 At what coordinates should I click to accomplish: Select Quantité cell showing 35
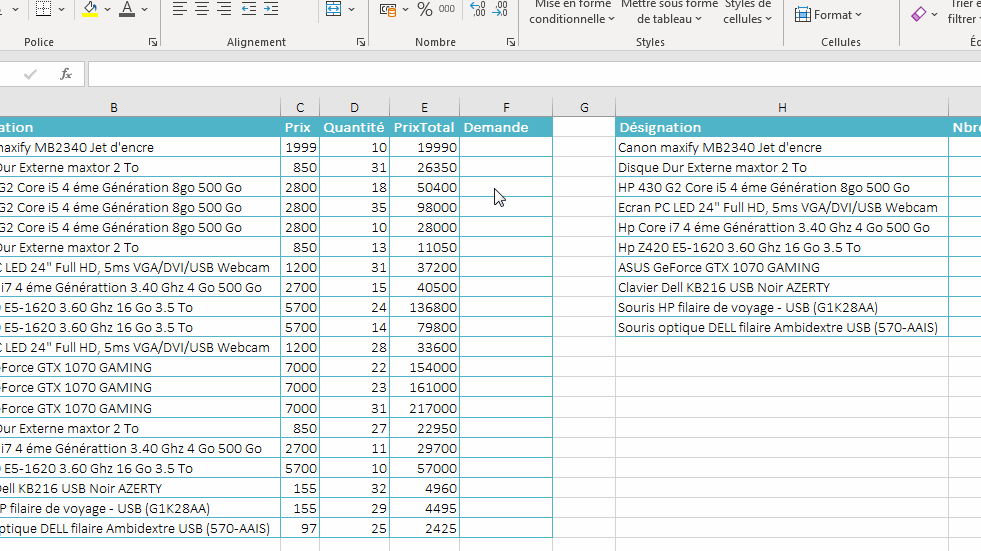click(x=354, y=207)
